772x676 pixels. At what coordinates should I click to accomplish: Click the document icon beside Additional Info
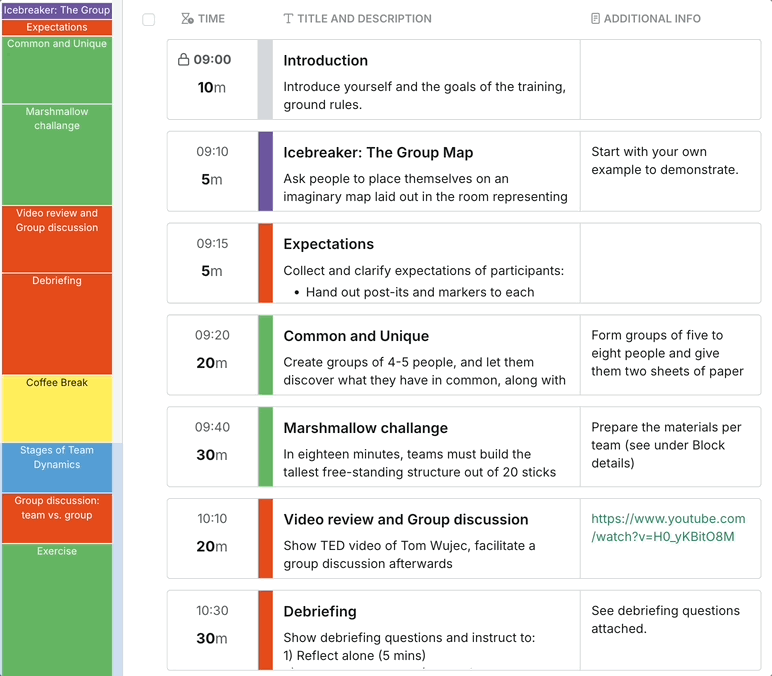click(596, 19)
